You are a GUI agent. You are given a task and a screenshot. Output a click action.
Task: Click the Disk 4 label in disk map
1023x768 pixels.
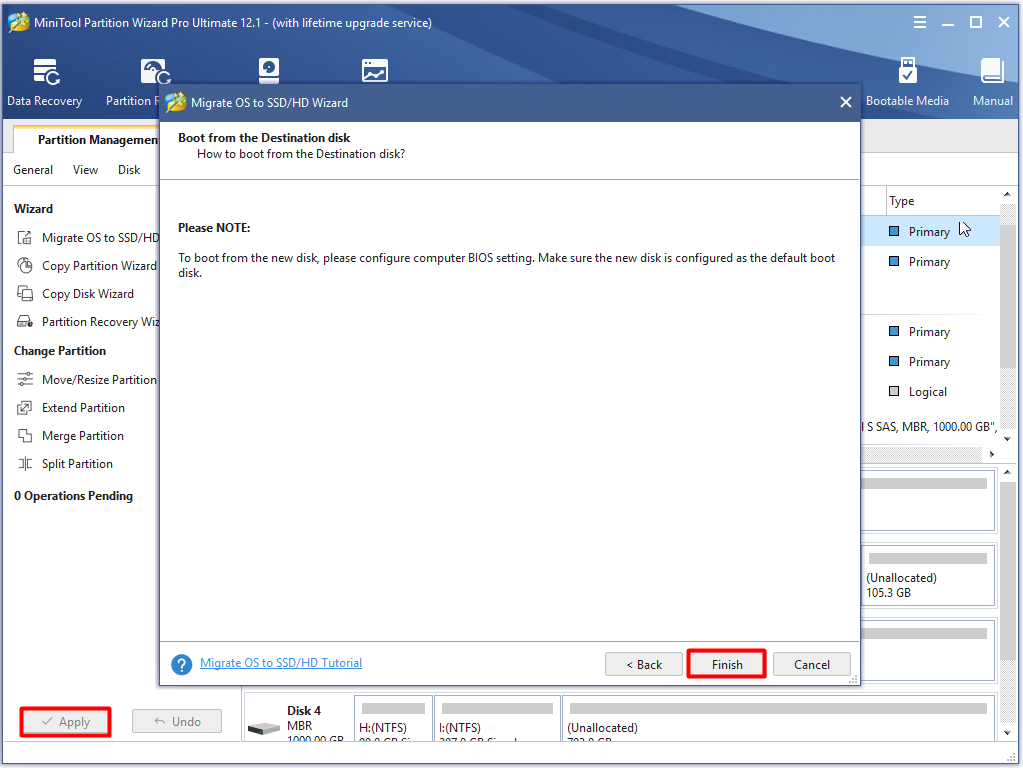pos(304,711)
